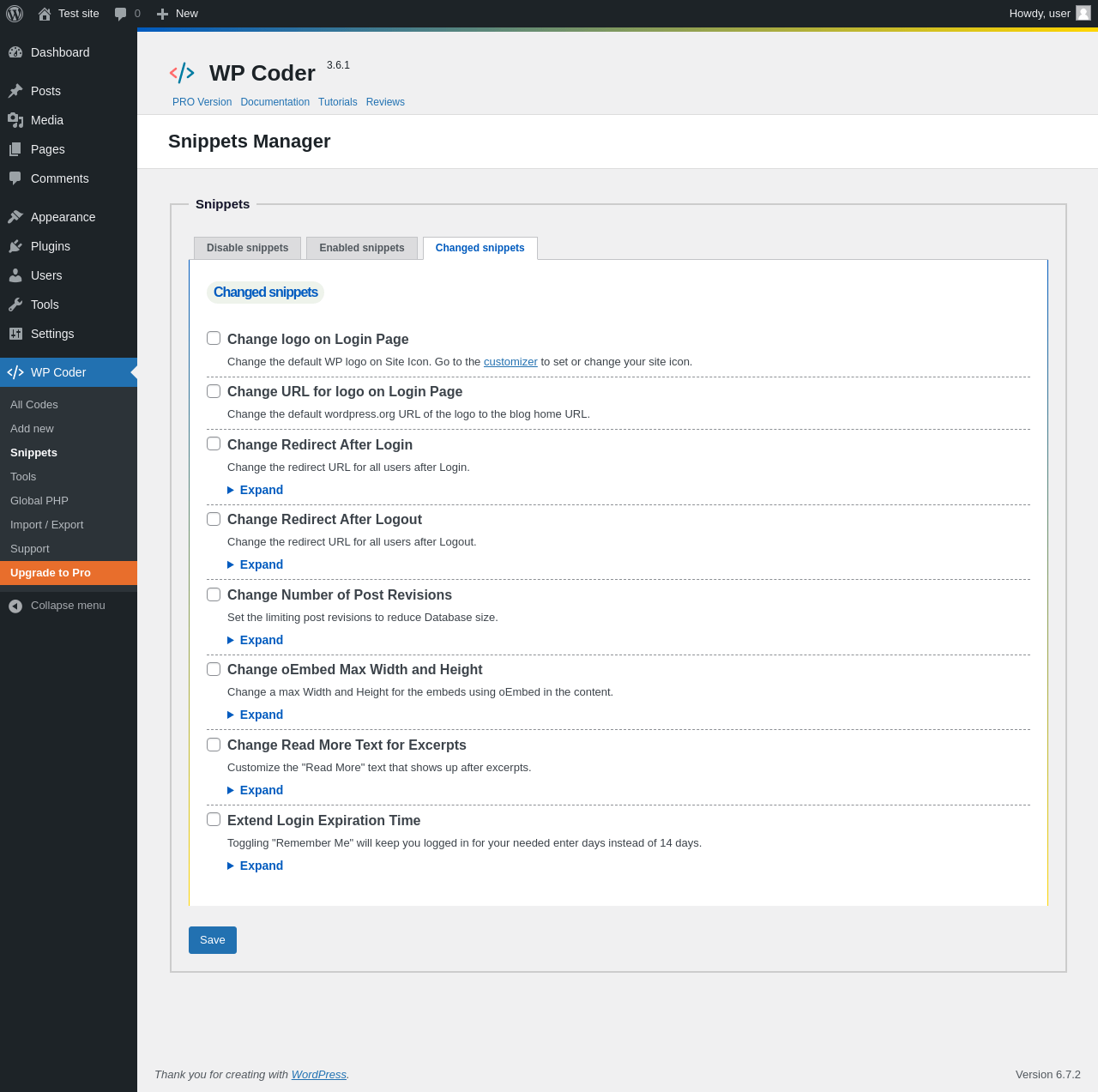Enable Change Number of Post Revisions

pos(214,594)
